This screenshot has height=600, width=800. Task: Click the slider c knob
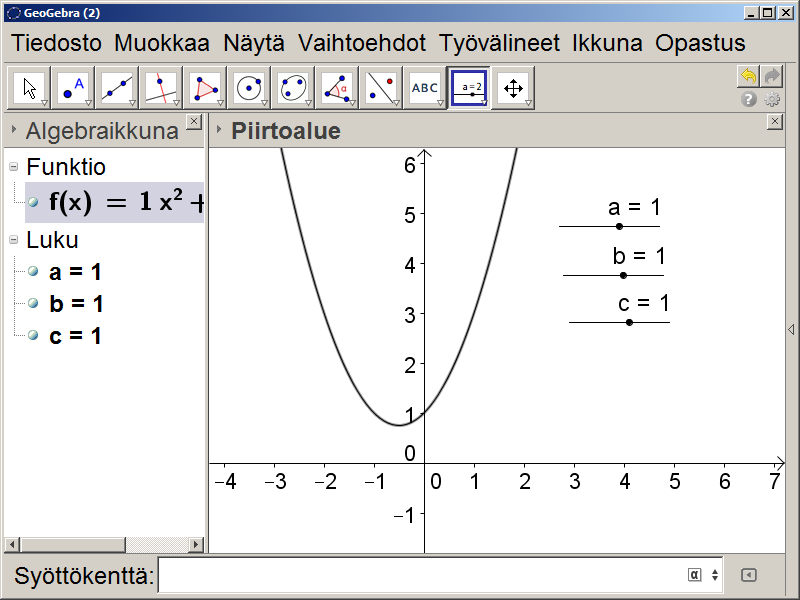pyautogui.click(x=629, y=322)
